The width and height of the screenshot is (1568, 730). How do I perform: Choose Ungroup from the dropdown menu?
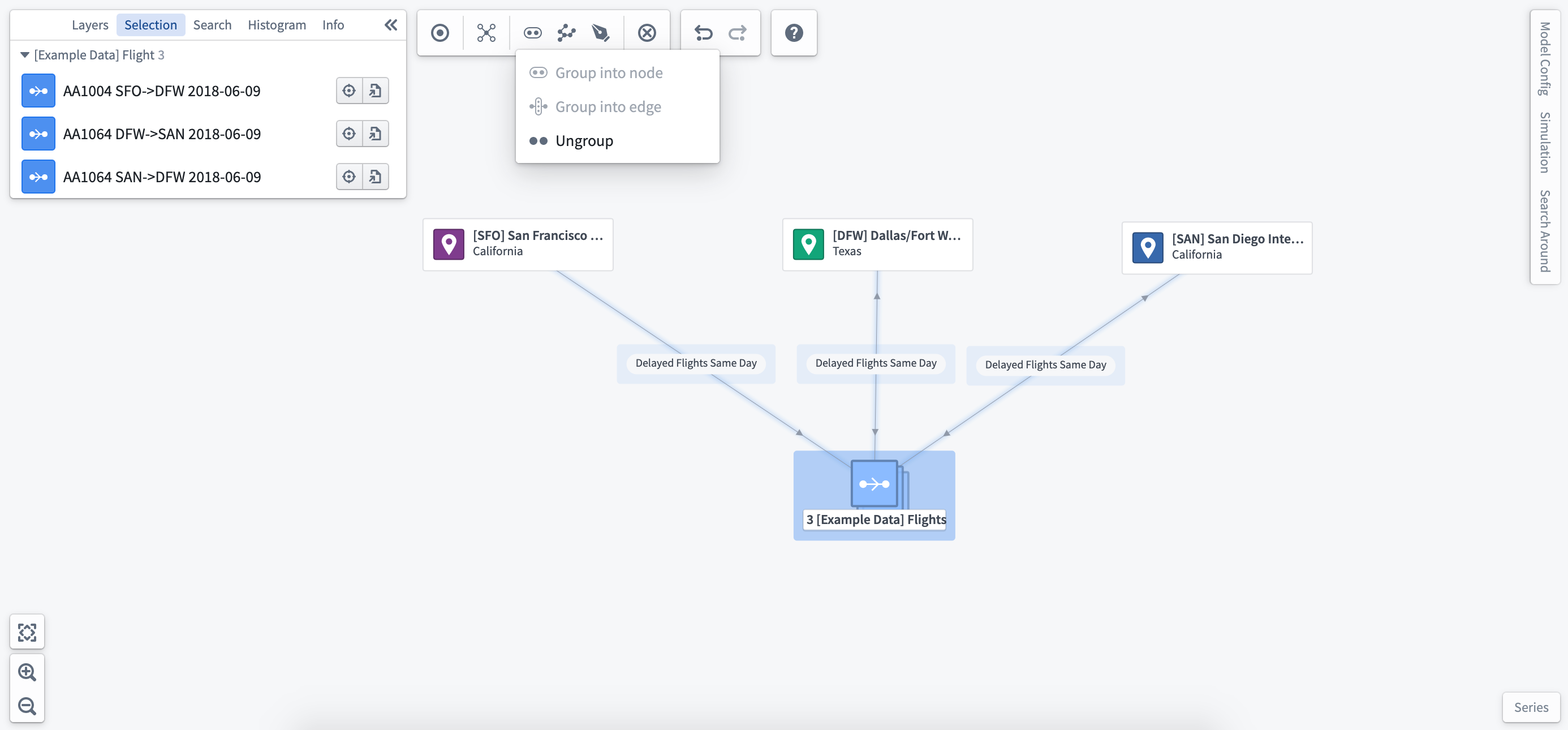(x=617, y=141)
